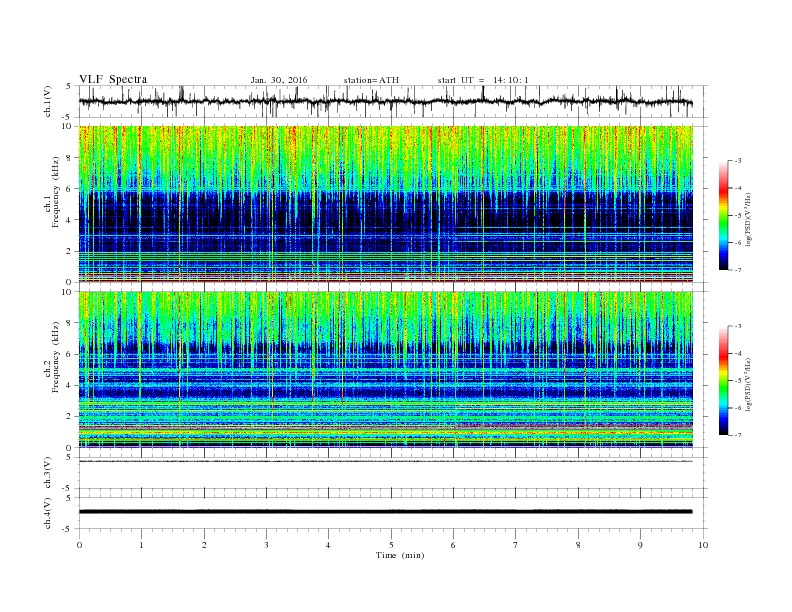The width and height of the screenshot is (792, 612).
Task: Select the "Jan. 30, 2016" date text
Action: 279,80
